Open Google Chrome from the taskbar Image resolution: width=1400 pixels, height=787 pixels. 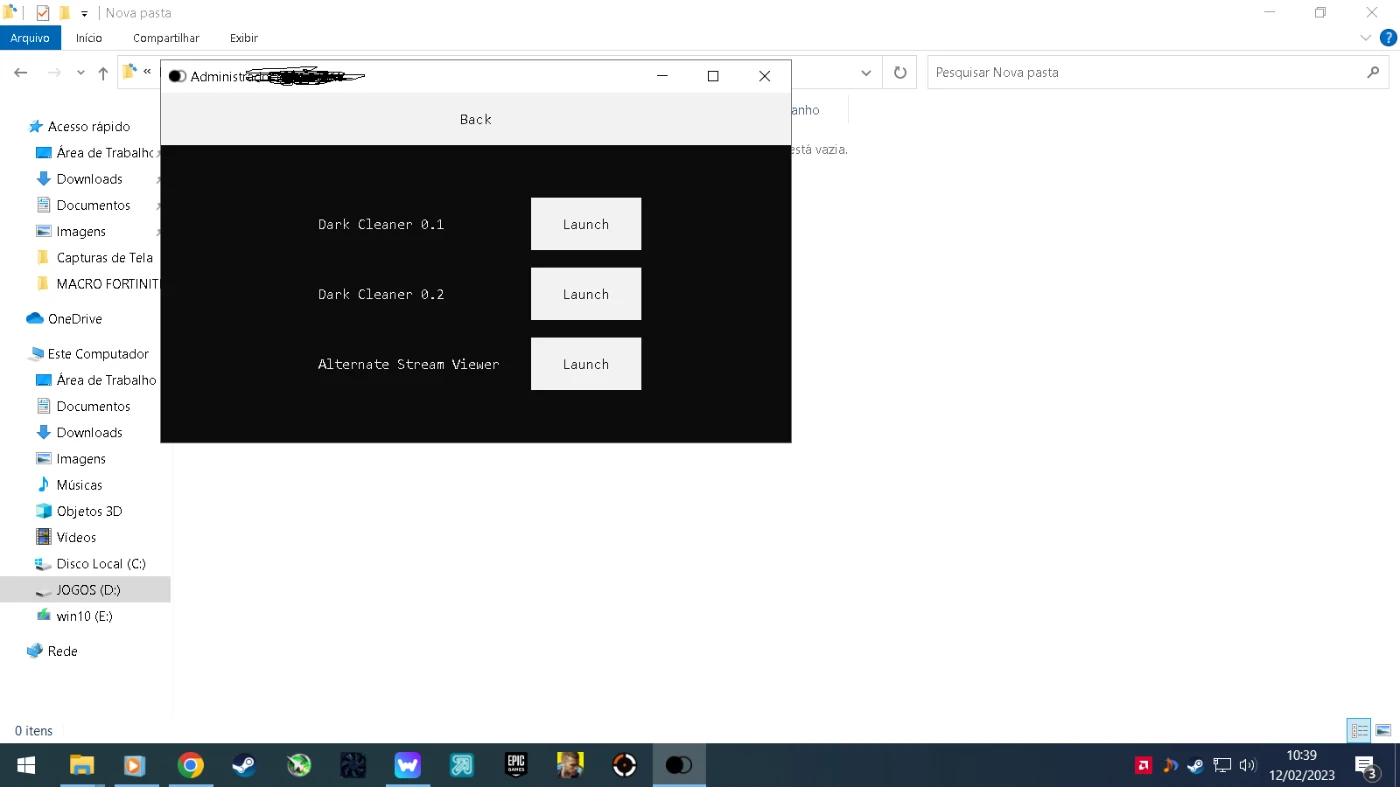coord(190,766)
